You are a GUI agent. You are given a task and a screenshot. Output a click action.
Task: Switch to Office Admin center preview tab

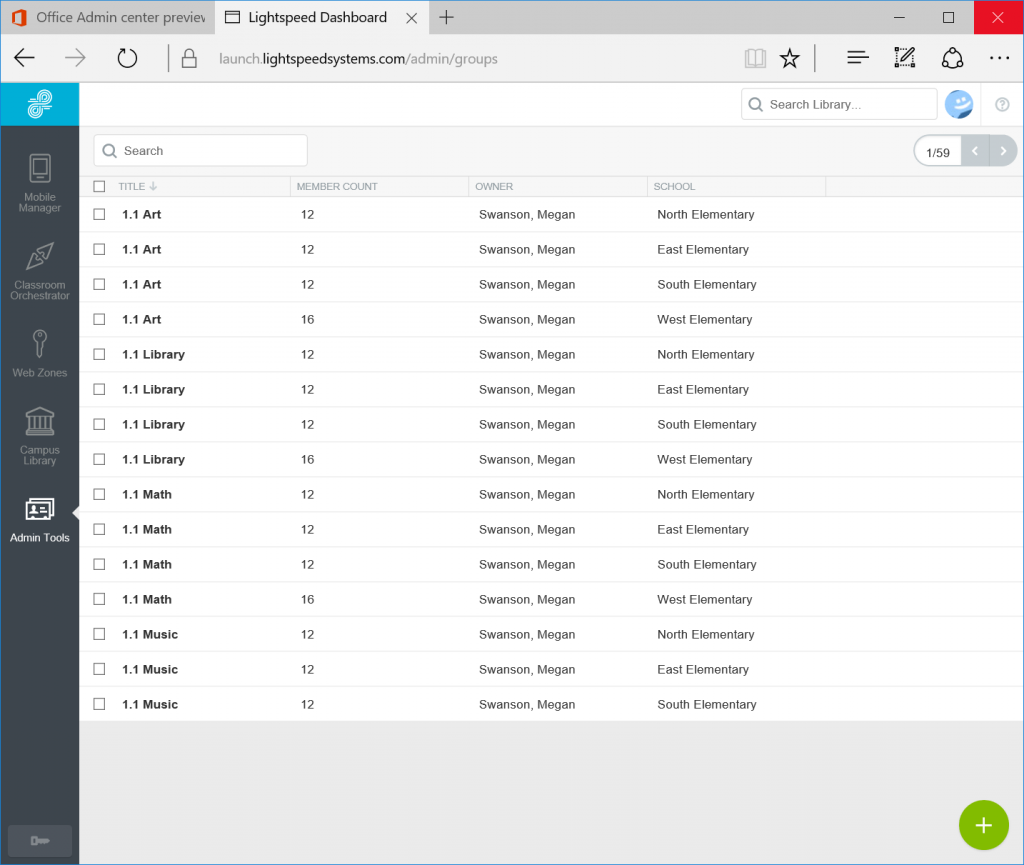[x=108, y=18]
